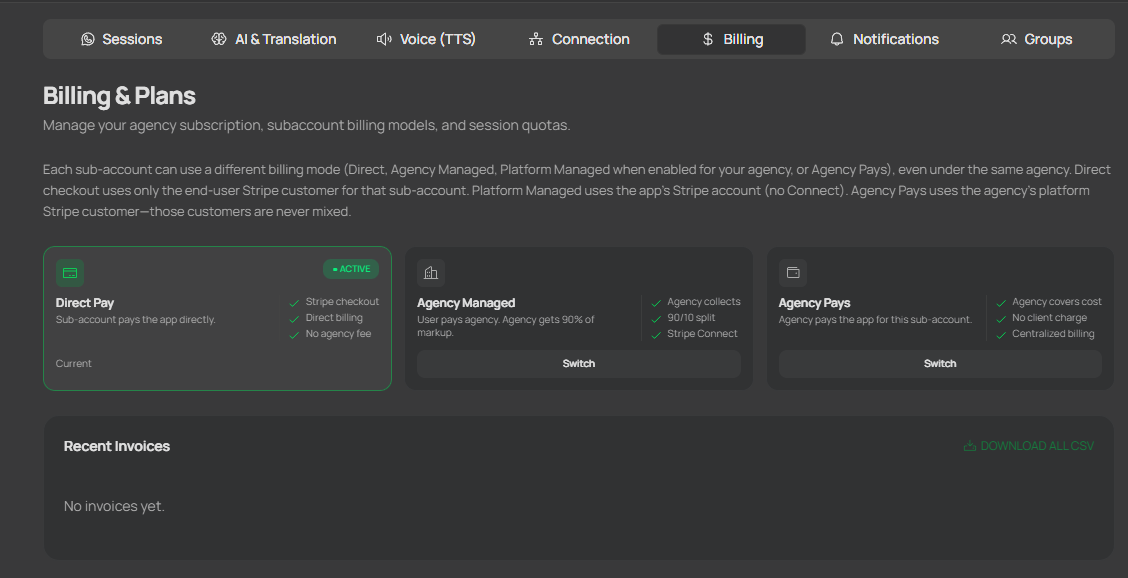Open the Sessions tab
The width and height of the screenshot is (1128, 578).
pyautogui.click(x=122, y=40)
